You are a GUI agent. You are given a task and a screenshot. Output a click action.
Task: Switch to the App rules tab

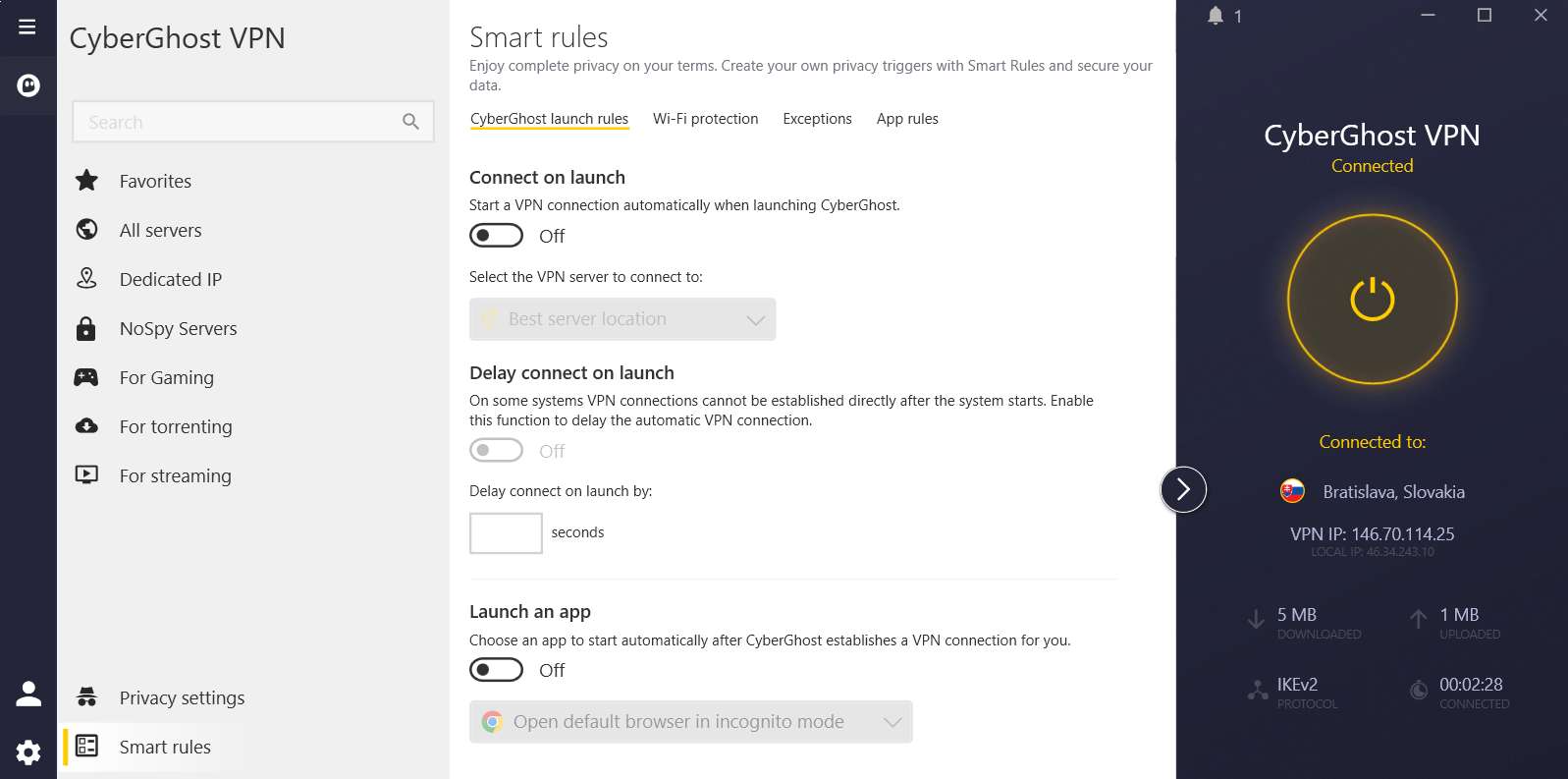coord(907,119)
